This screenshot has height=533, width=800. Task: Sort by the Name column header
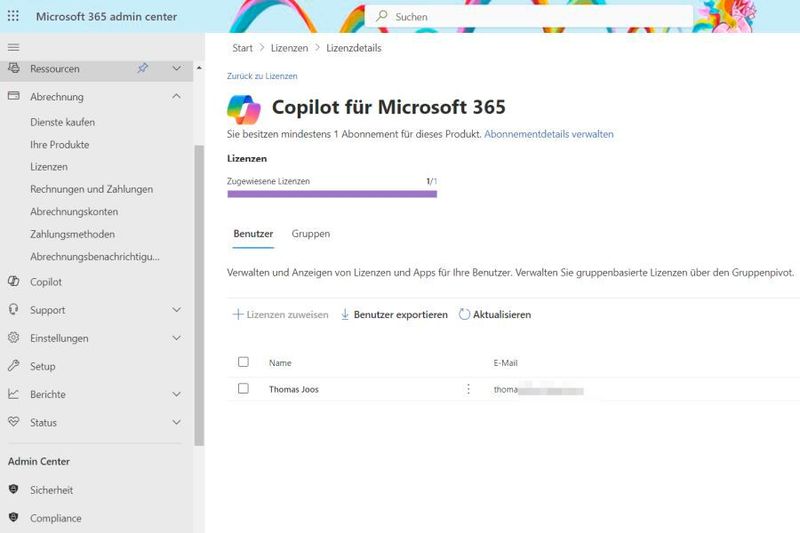(280, 363)
